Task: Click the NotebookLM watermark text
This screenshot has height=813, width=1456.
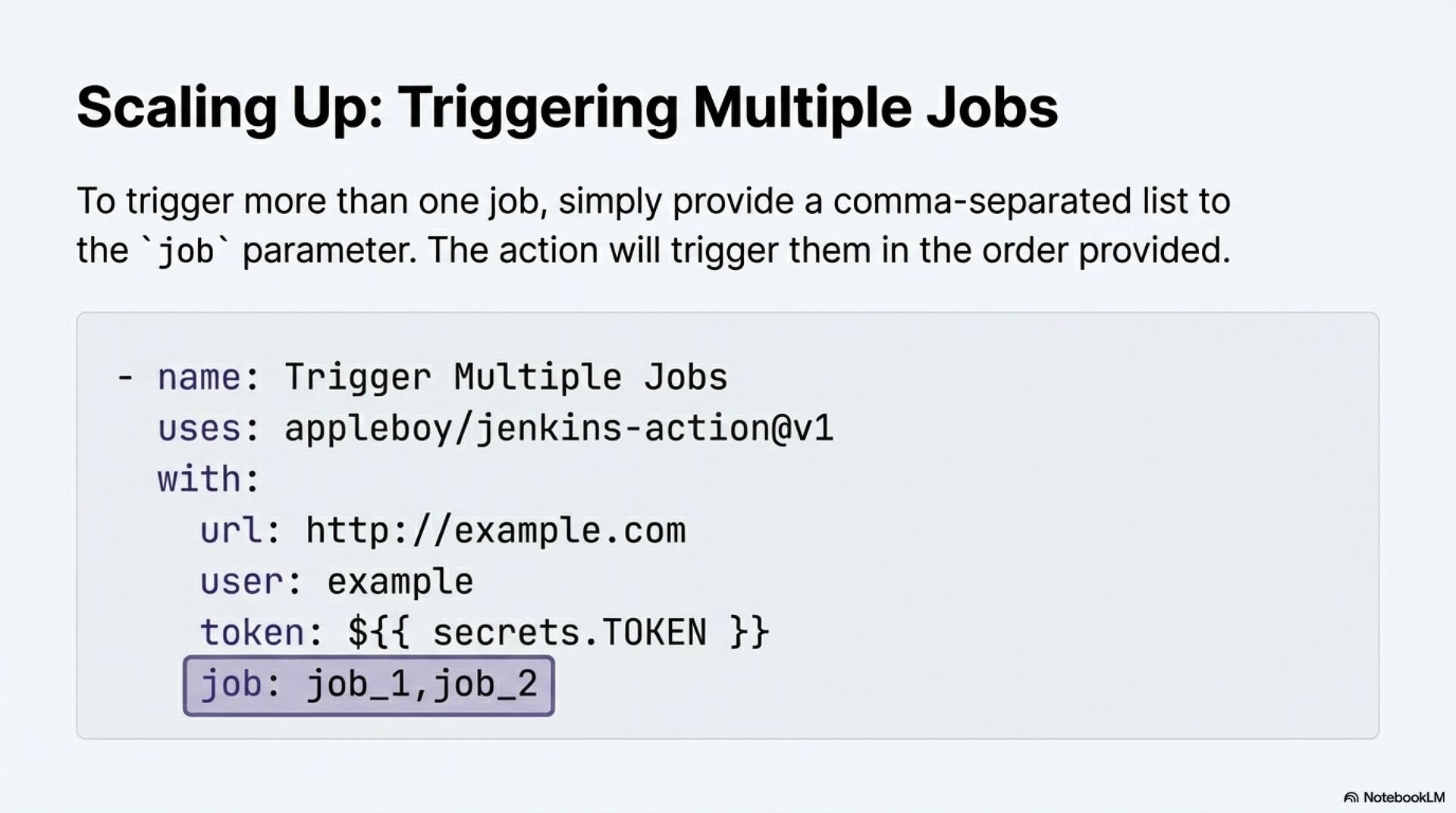Action: pos(1404,798)
